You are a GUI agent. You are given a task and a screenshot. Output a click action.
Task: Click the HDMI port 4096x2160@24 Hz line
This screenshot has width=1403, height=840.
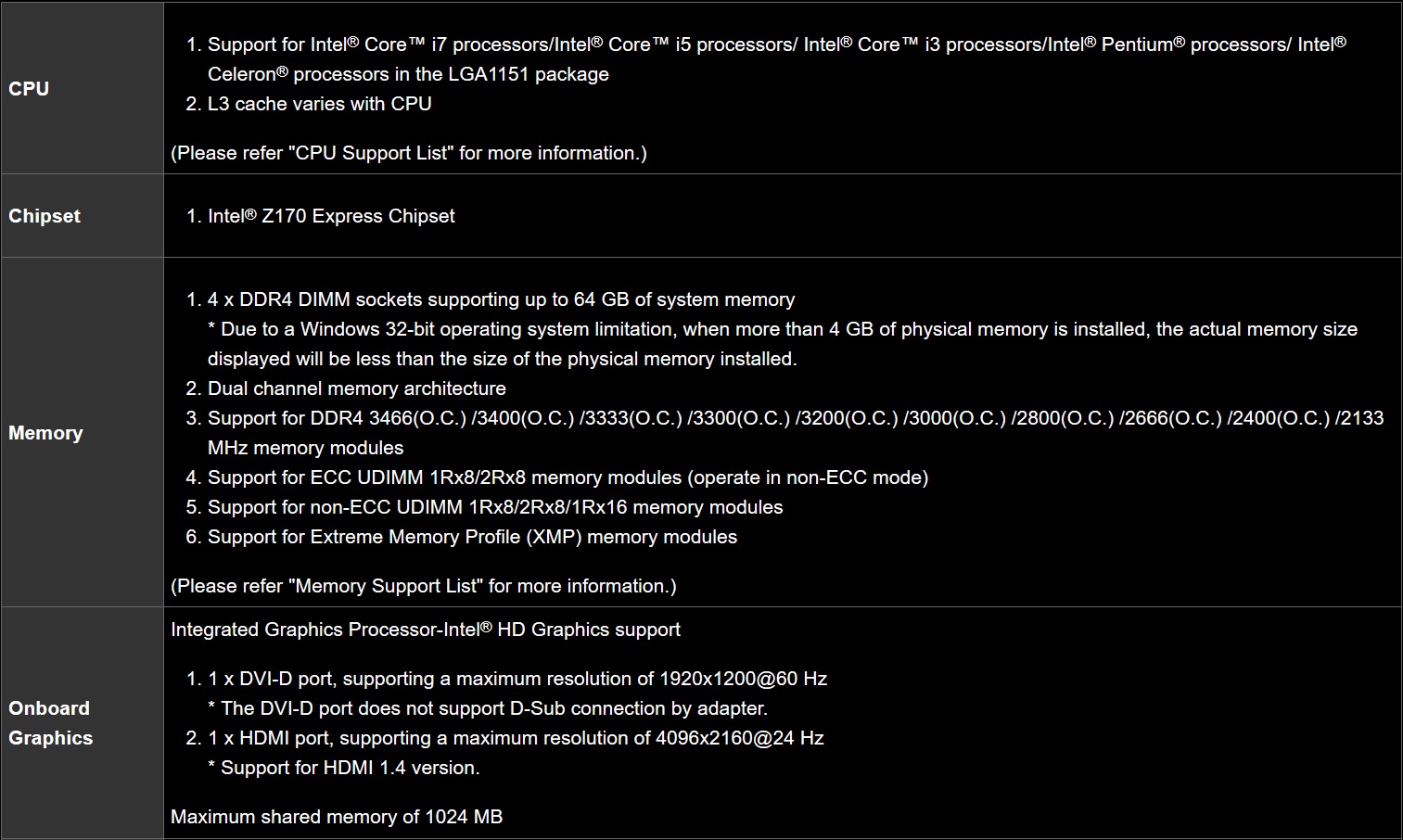coord(515,738)
